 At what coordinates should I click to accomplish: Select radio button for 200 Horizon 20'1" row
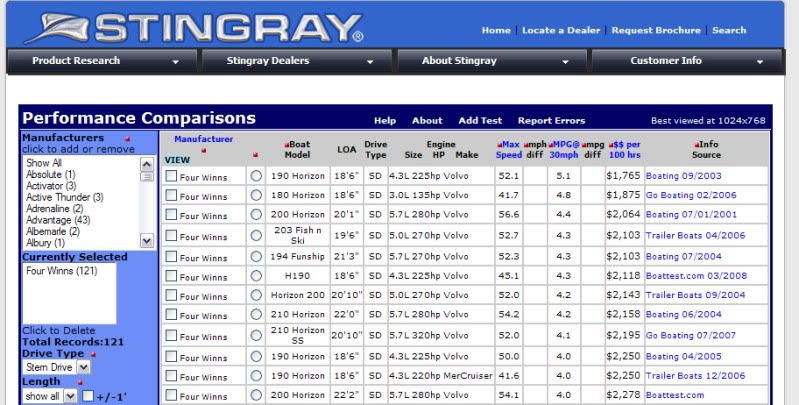pos(256,214)
